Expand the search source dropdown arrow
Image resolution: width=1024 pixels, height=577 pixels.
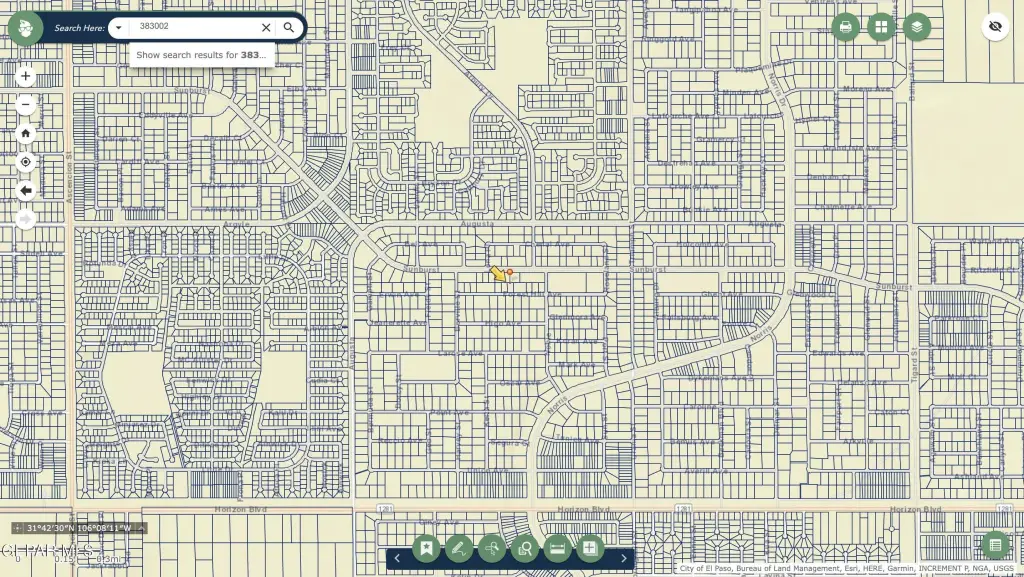118,28
